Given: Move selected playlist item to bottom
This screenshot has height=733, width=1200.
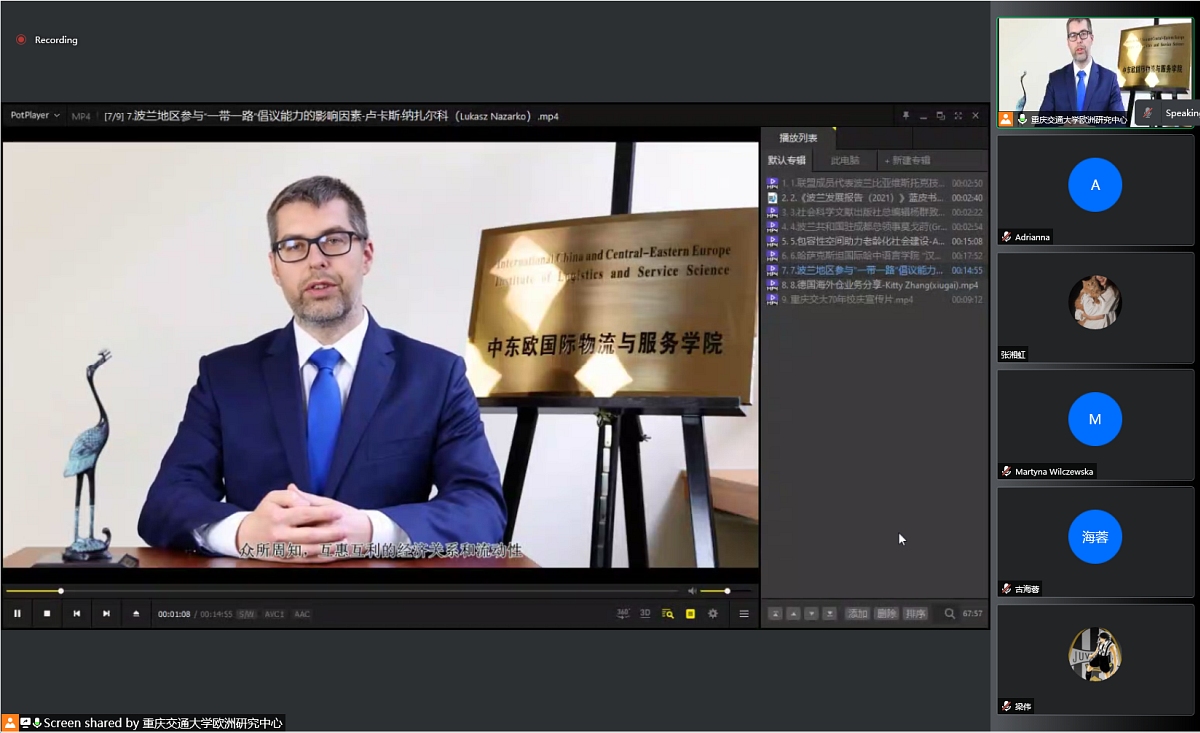Looking at the screenshot, I should [829, 614].
